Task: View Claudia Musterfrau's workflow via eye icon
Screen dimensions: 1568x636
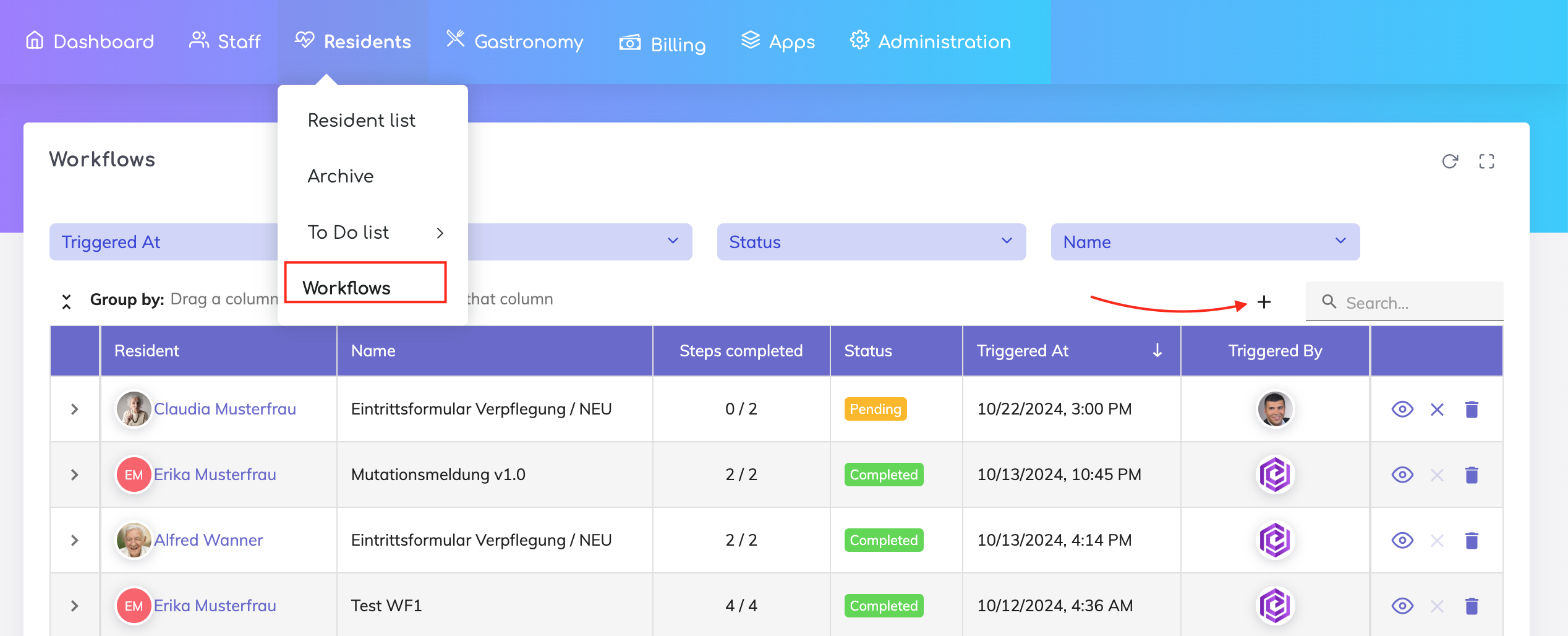Action: tap(1402, 410)
